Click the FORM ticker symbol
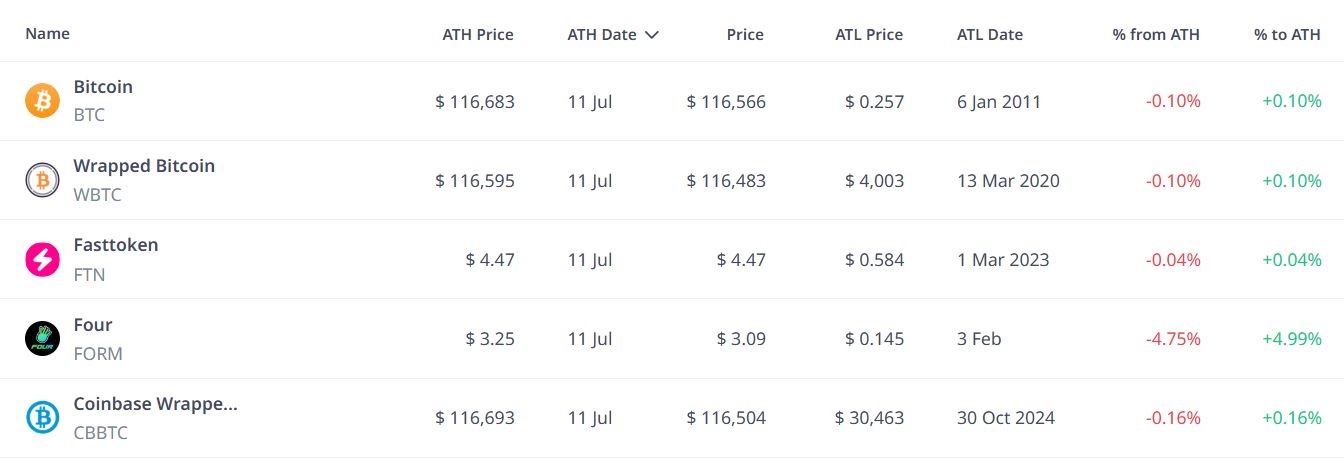 [x=98, y=353]
